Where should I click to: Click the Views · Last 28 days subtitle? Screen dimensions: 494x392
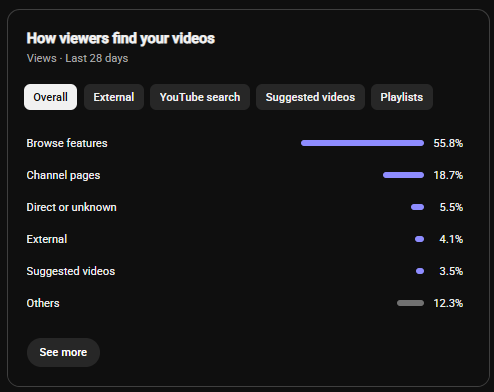[x=77, y=58]
